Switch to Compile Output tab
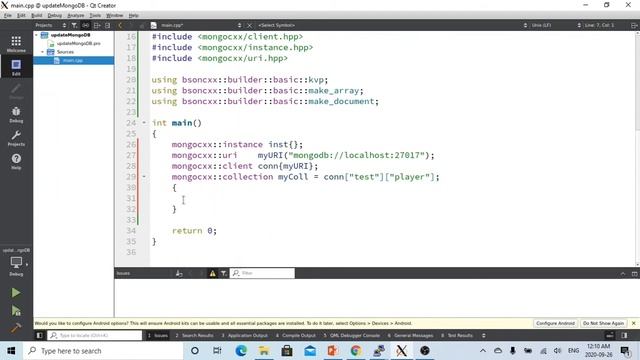Screen dimensions: 640x360 coord(296,336)
